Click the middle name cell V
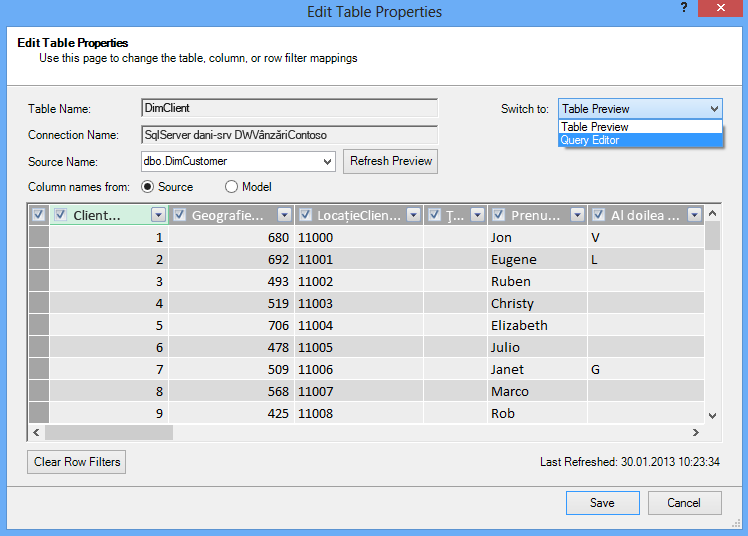This screenshot has width=748, height=536. 645,237
